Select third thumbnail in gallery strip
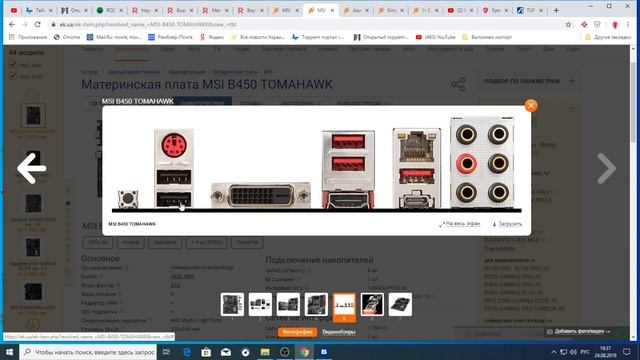Screen dimensions: 640x360 coord(288,304)
